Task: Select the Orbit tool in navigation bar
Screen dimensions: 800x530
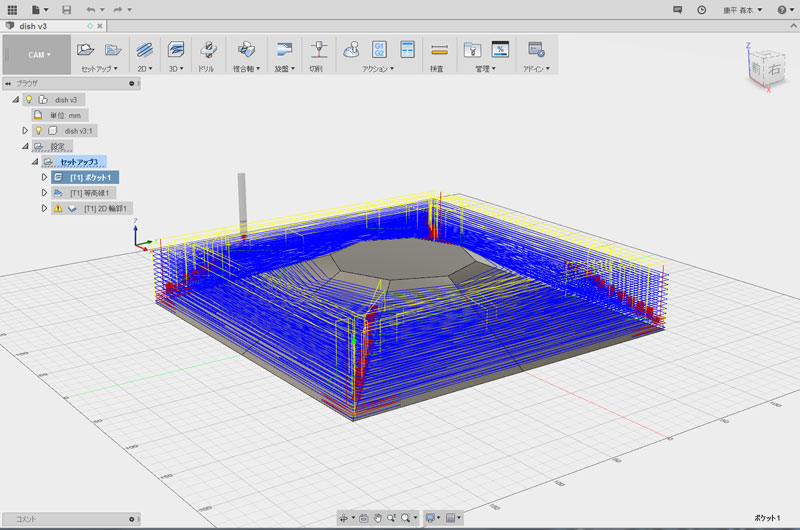Action: click(x=346, y=518)
